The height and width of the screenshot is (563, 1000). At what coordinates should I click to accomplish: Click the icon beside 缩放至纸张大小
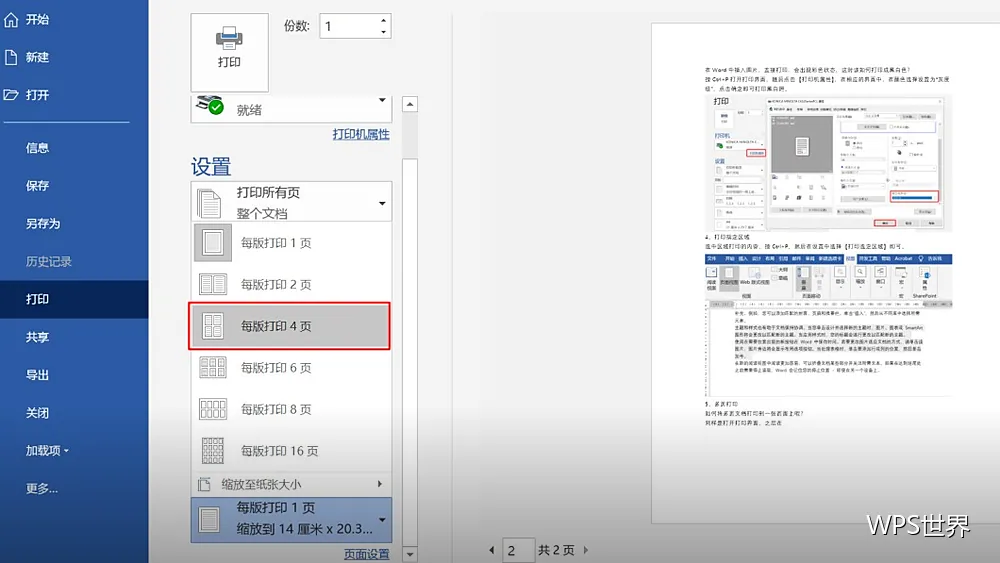204,484
